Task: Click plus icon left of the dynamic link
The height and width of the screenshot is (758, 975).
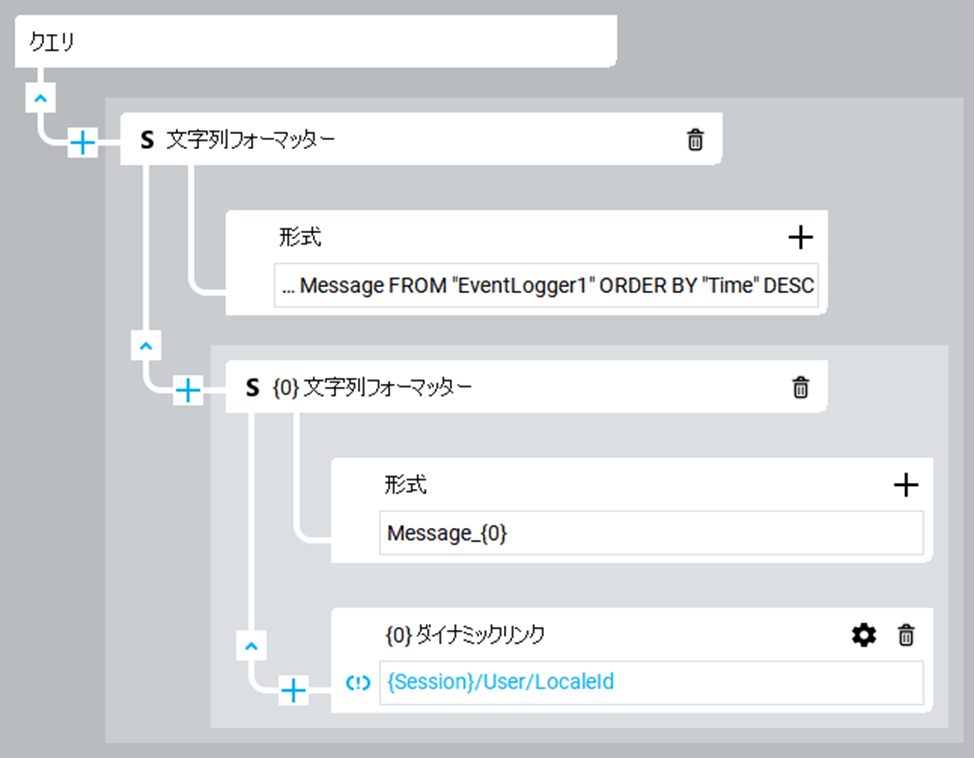Action: [x=293, y=690]
